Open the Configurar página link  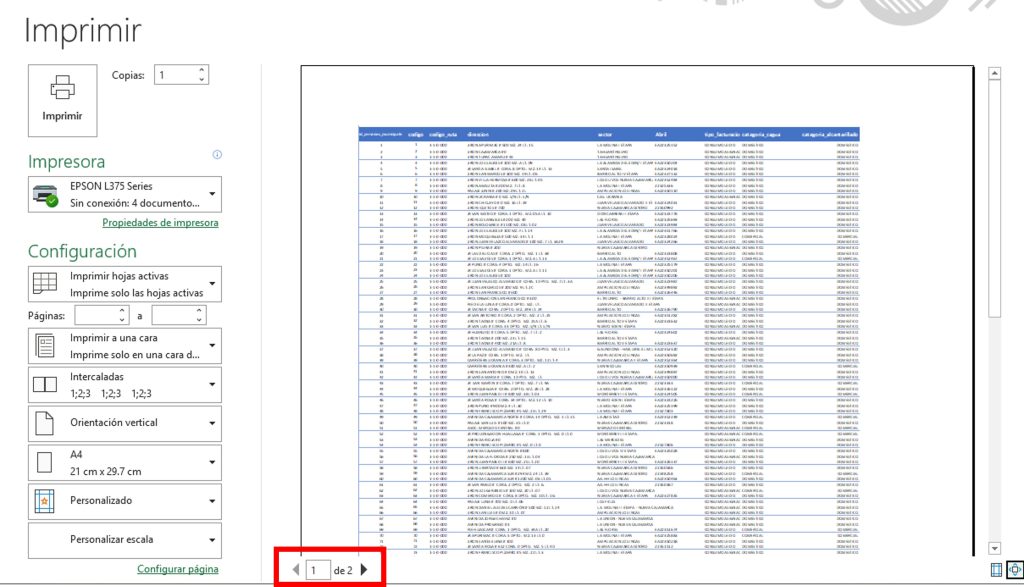[178, 569]
